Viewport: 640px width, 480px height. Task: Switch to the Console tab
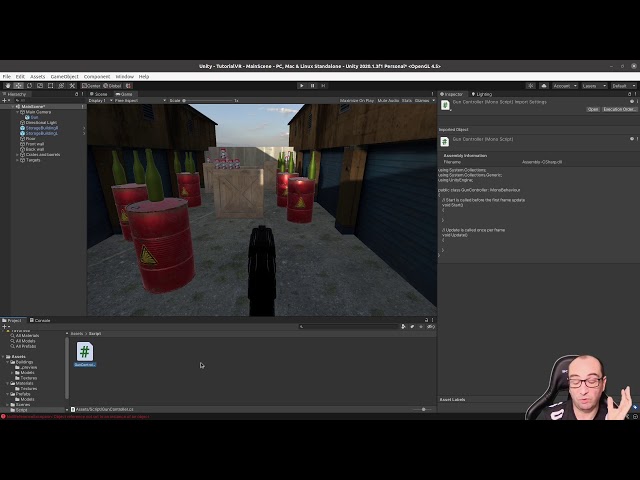tap(40, 320)
